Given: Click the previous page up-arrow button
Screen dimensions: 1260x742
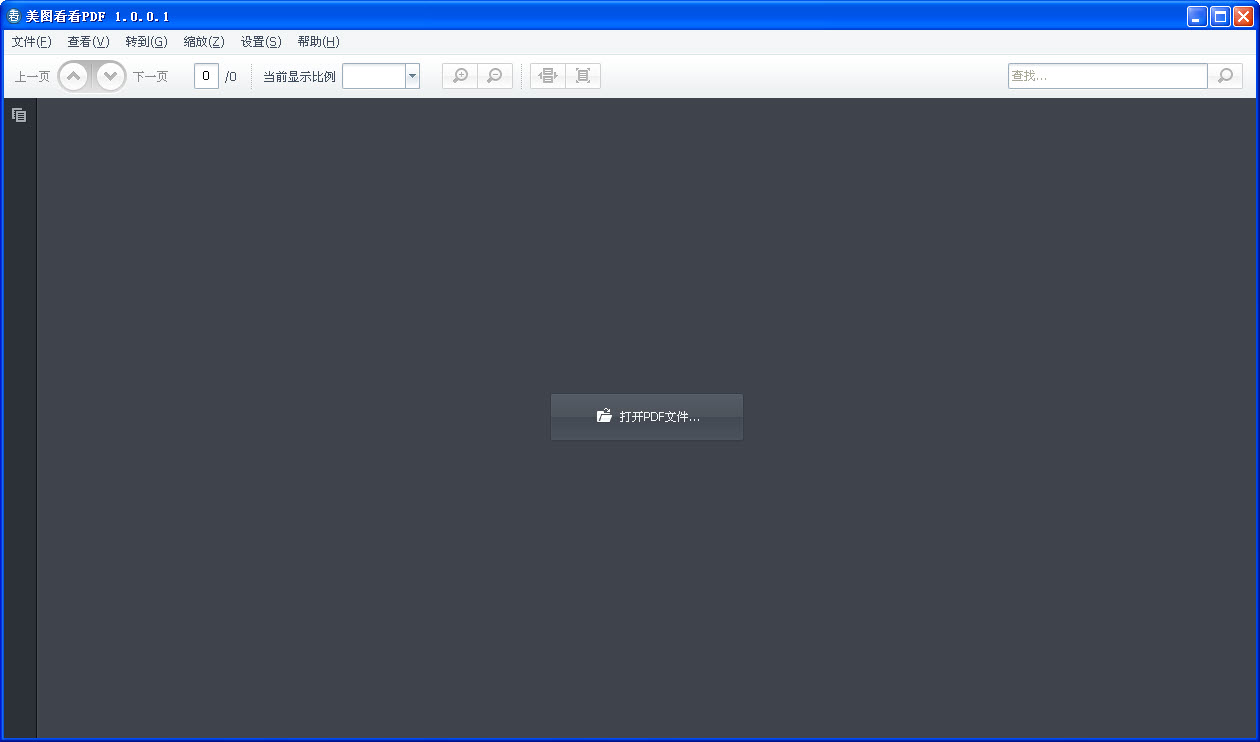Looking at the screenshot, I should coord(74,77).
